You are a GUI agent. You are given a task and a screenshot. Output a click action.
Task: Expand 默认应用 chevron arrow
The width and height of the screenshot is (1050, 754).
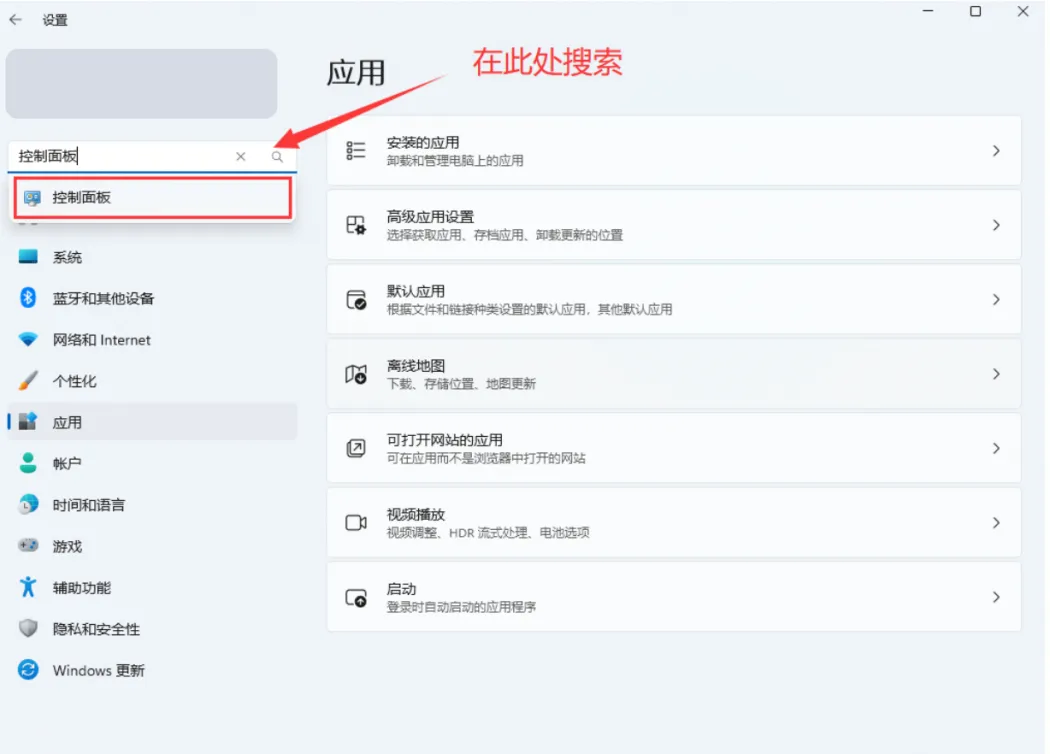995,299
